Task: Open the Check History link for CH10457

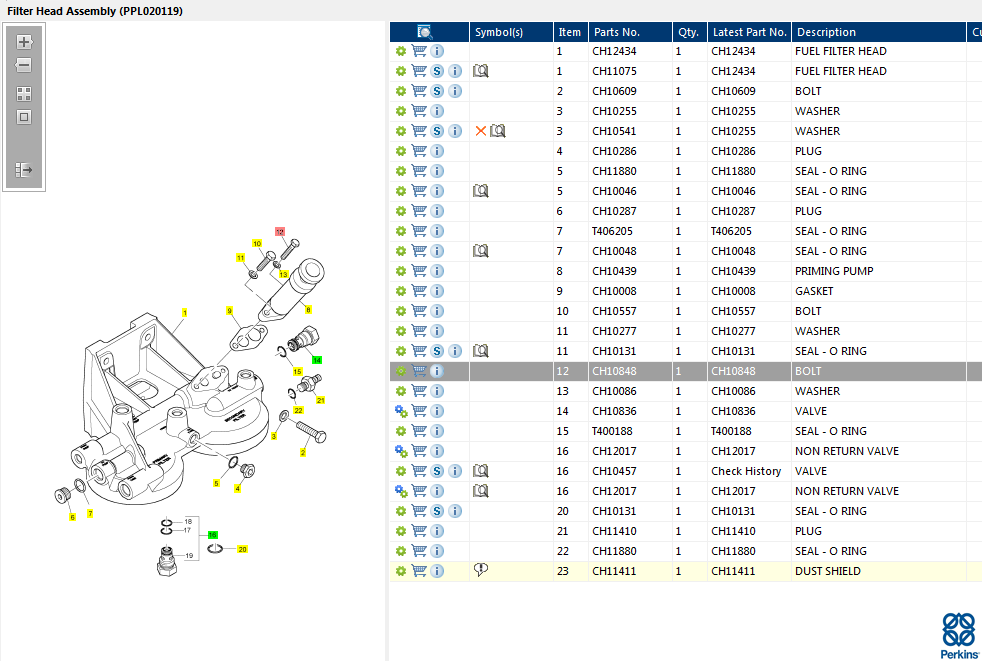Action: [x=746, y=471]
